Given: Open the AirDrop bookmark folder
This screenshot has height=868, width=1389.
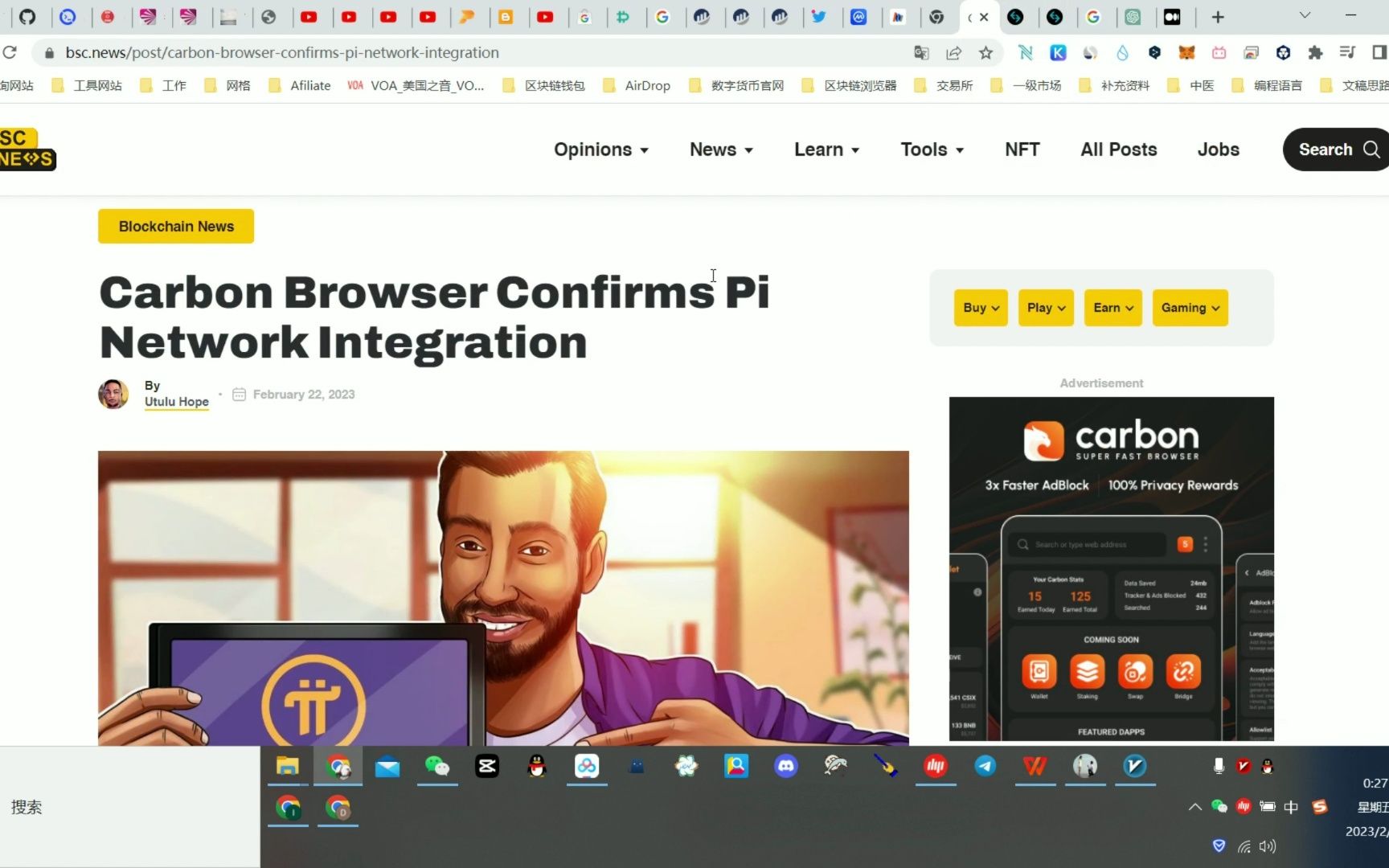Looking at the screenshot, I should [x=637, y=86].
